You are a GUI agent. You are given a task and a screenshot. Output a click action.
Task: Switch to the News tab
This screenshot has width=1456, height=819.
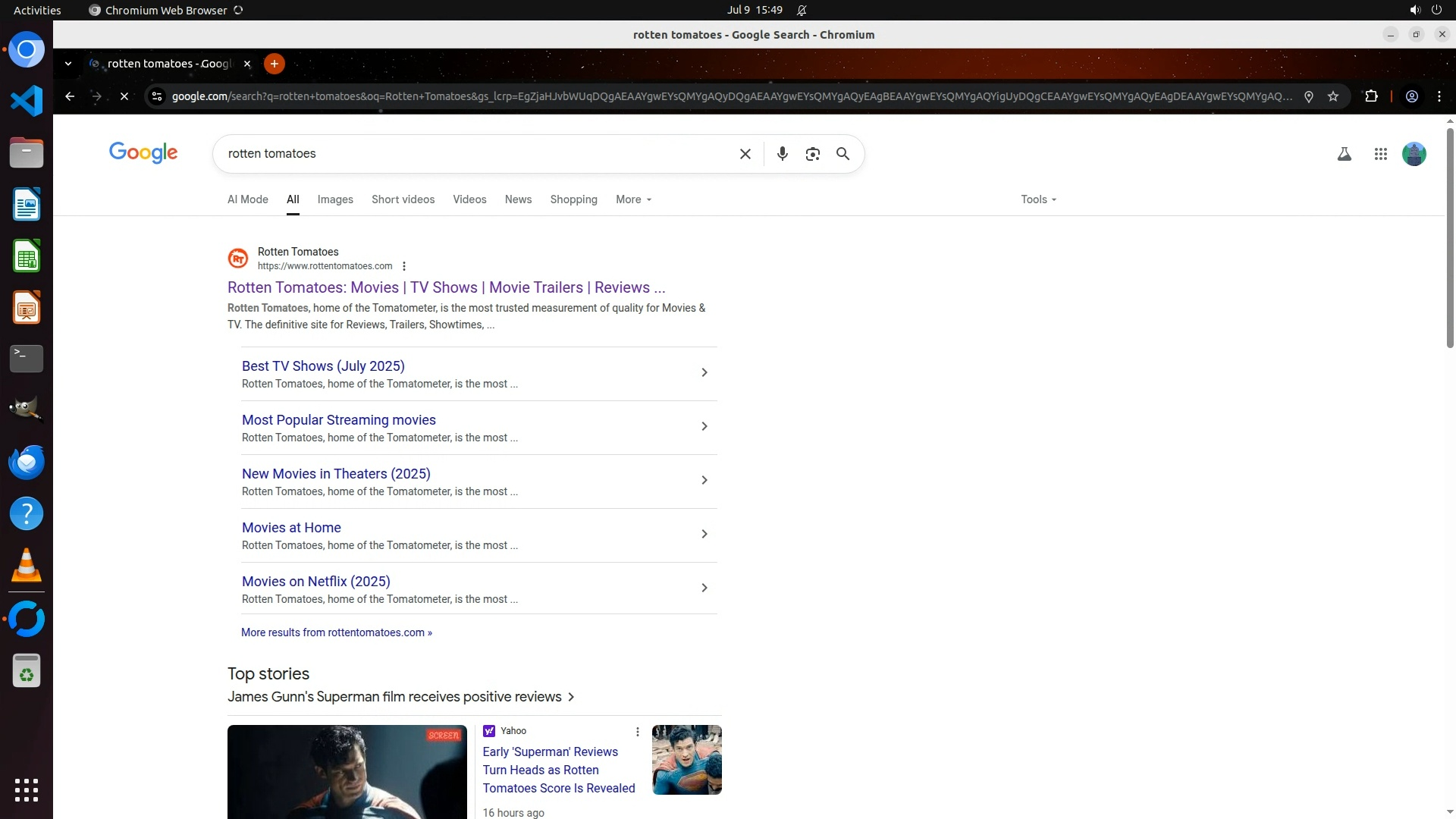click(518, 199)
